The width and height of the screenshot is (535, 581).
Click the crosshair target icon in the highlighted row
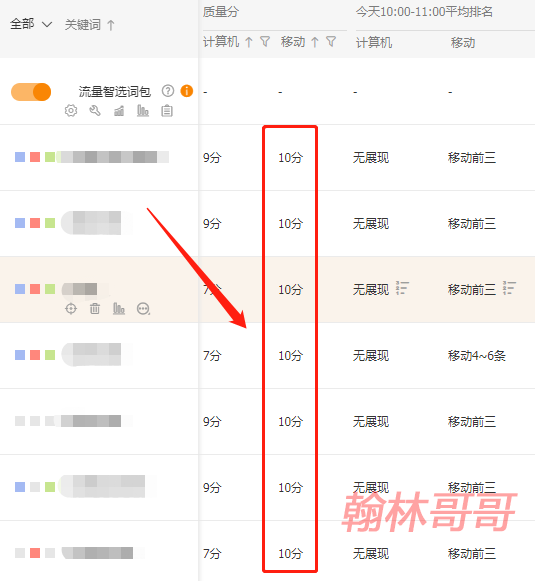[71, 308]
